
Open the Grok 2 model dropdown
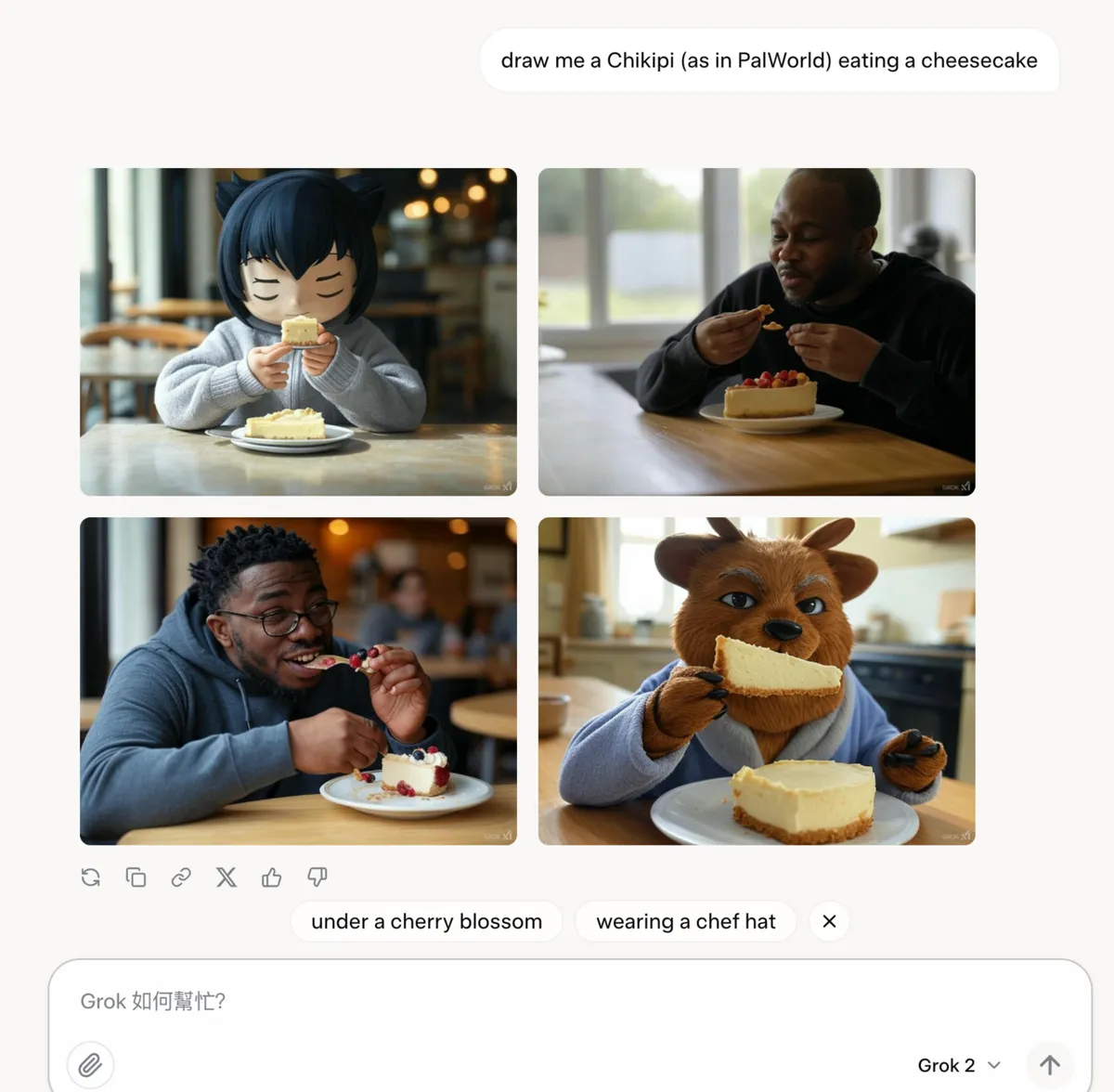959,1065
